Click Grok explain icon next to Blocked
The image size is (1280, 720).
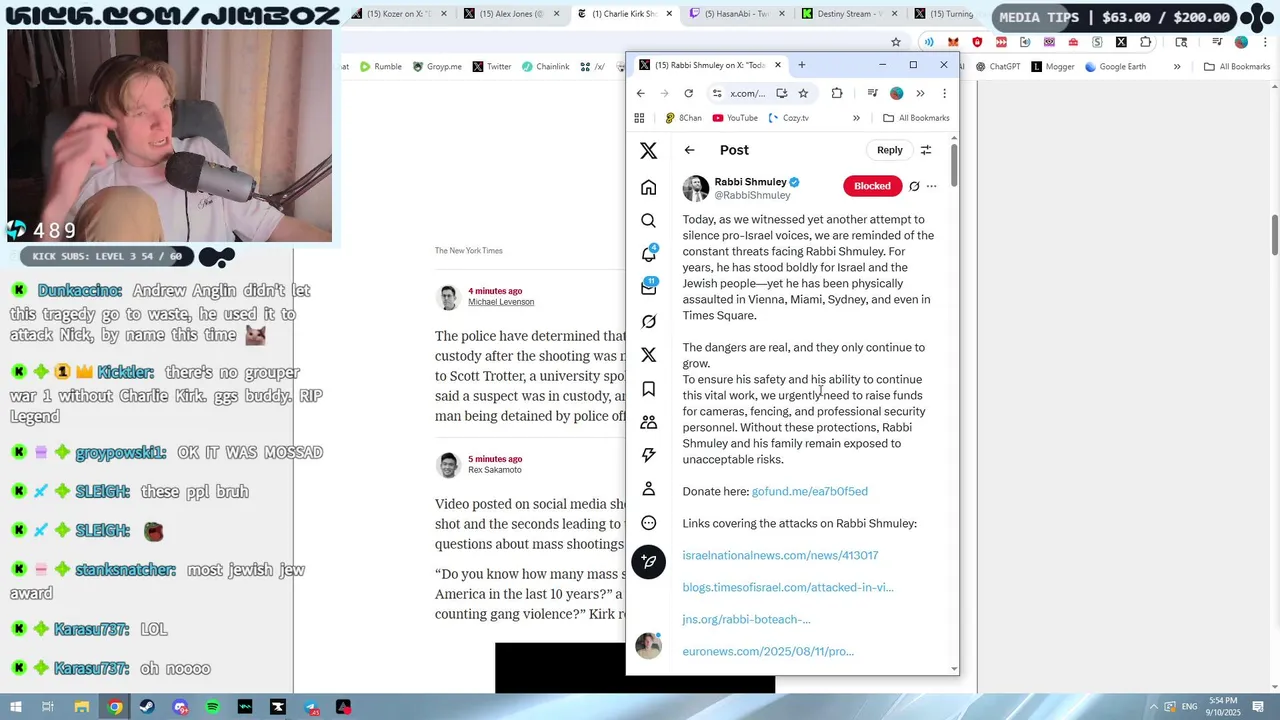[x=914, y=186]
